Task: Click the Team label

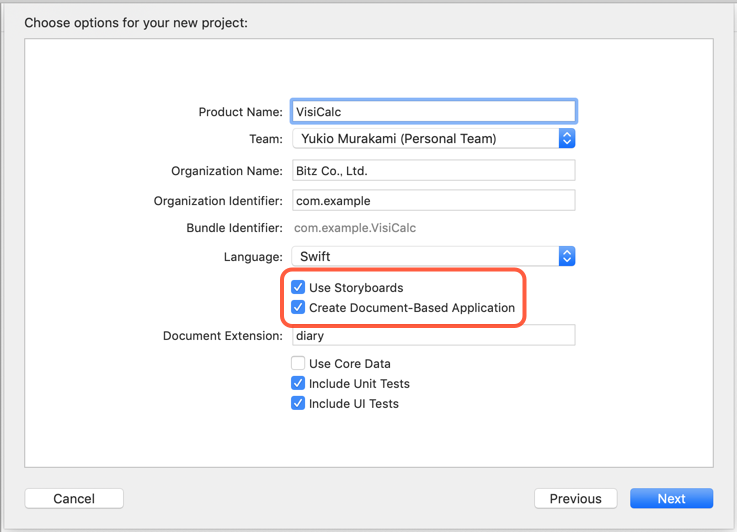Action: [266, 139]
